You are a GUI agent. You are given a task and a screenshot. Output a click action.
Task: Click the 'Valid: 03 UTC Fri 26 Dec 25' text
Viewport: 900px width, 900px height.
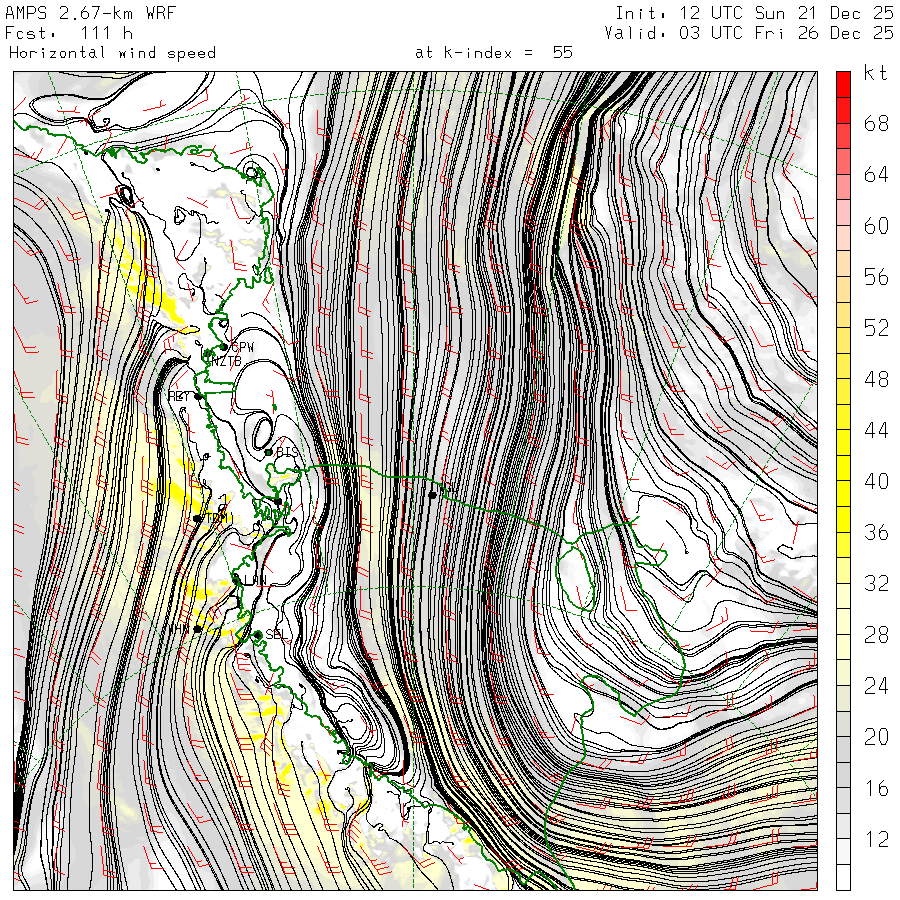tap(749, 33)
